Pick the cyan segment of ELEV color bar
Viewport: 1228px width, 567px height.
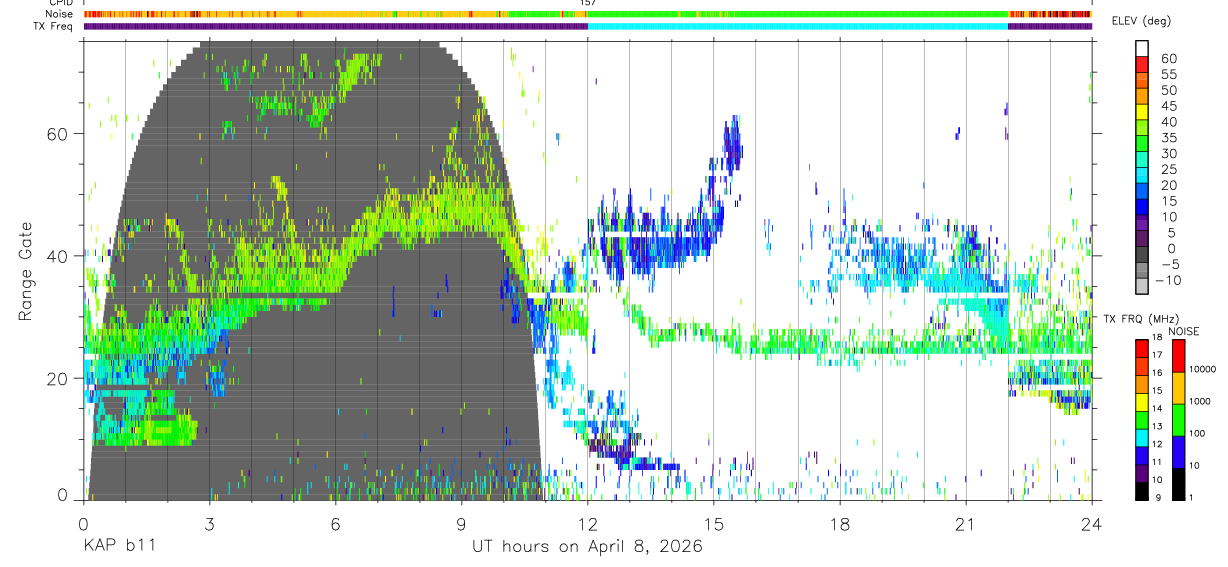1143,176
